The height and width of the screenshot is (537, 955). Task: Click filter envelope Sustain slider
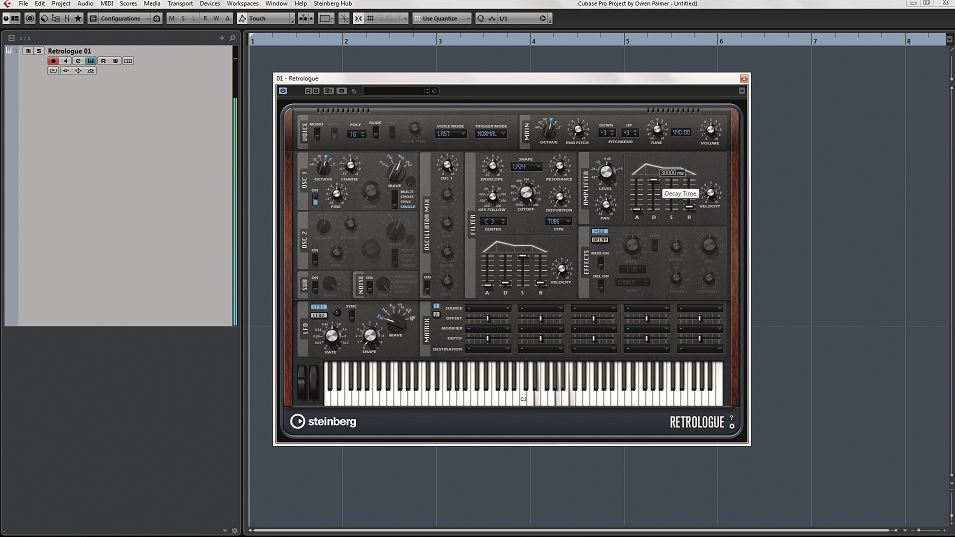pos(523,270)
